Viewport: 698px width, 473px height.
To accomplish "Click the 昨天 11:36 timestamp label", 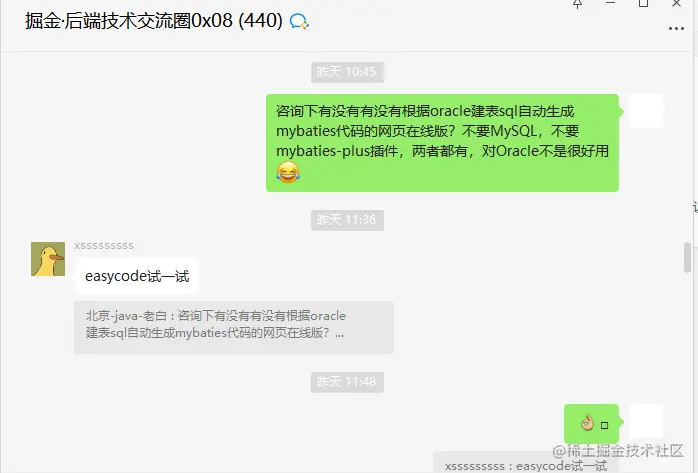I will coord(347,220).
